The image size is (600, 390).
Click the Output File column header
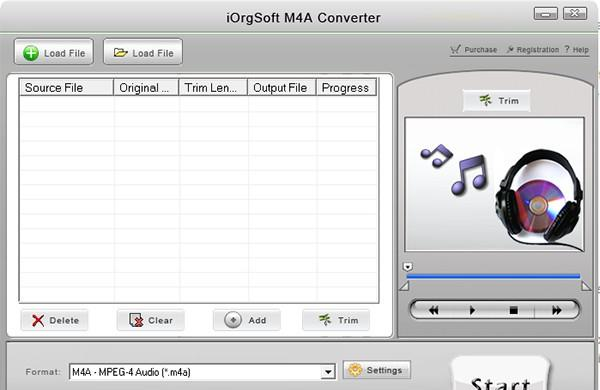click(282, 88)
